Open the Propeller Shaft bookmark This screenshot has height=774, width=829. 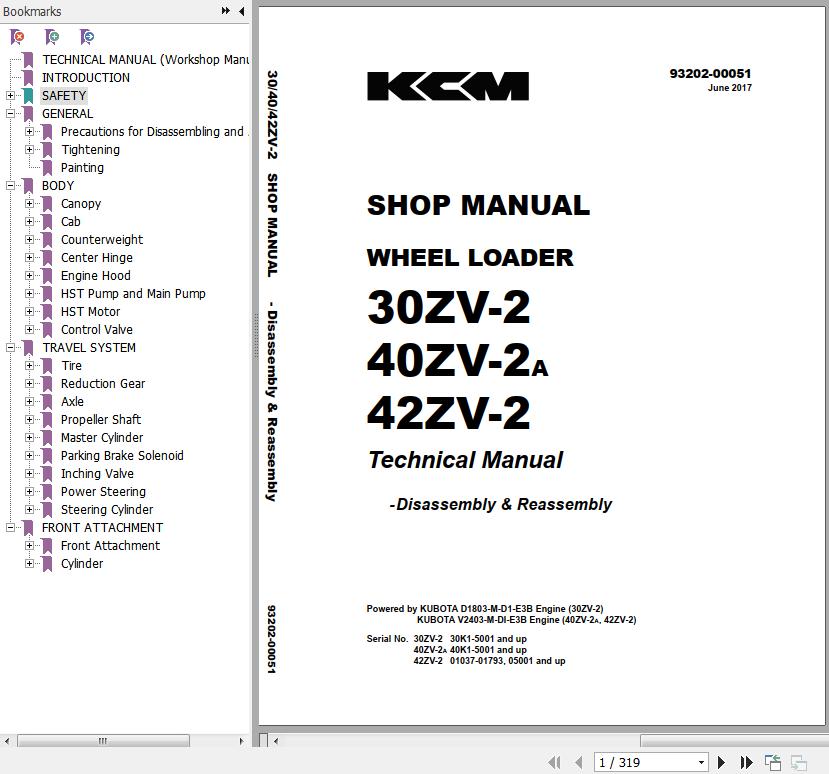[x=101, y=419]
